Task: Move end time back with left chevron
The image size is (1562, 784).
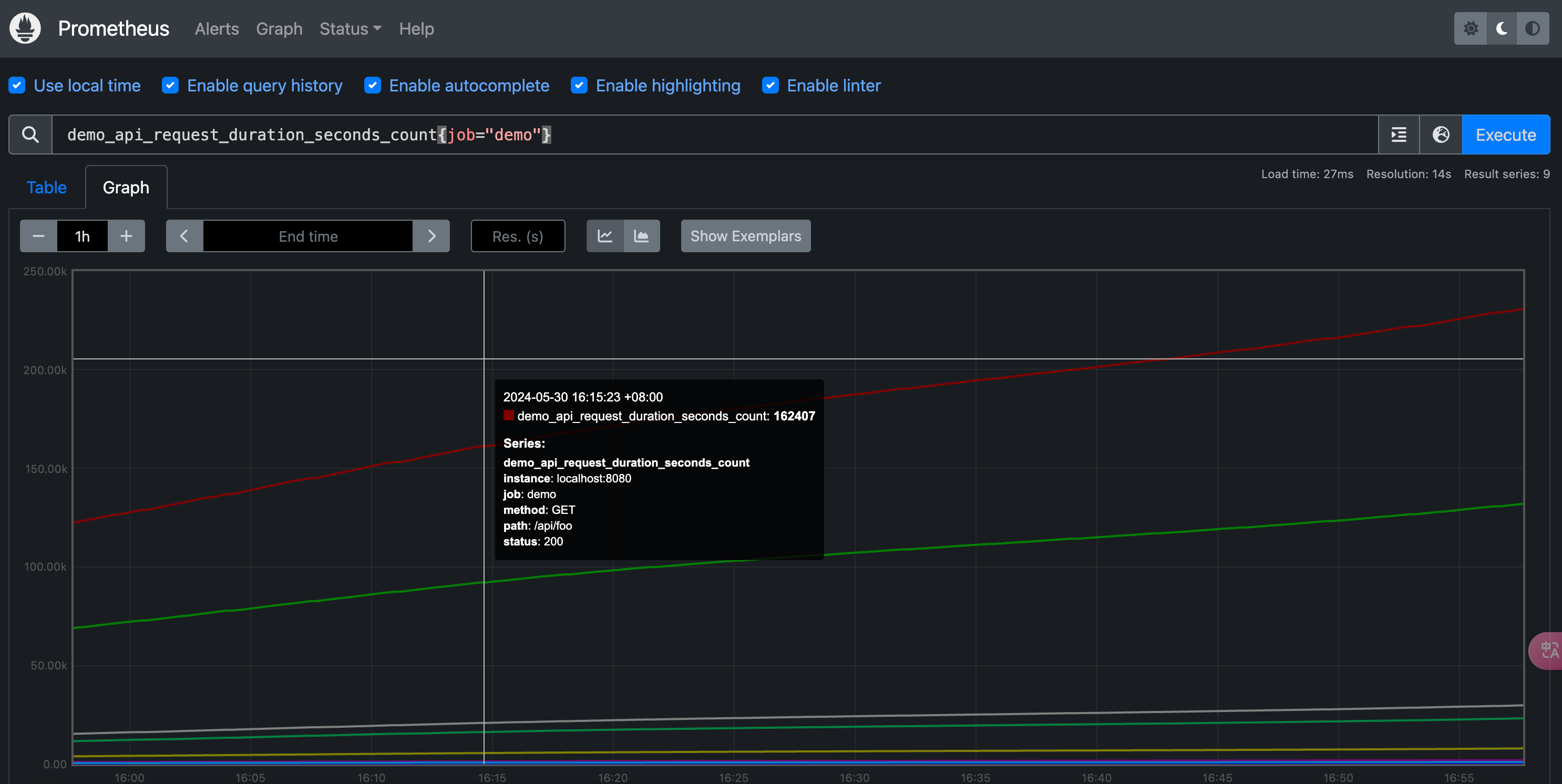Action: coord(184,236)
